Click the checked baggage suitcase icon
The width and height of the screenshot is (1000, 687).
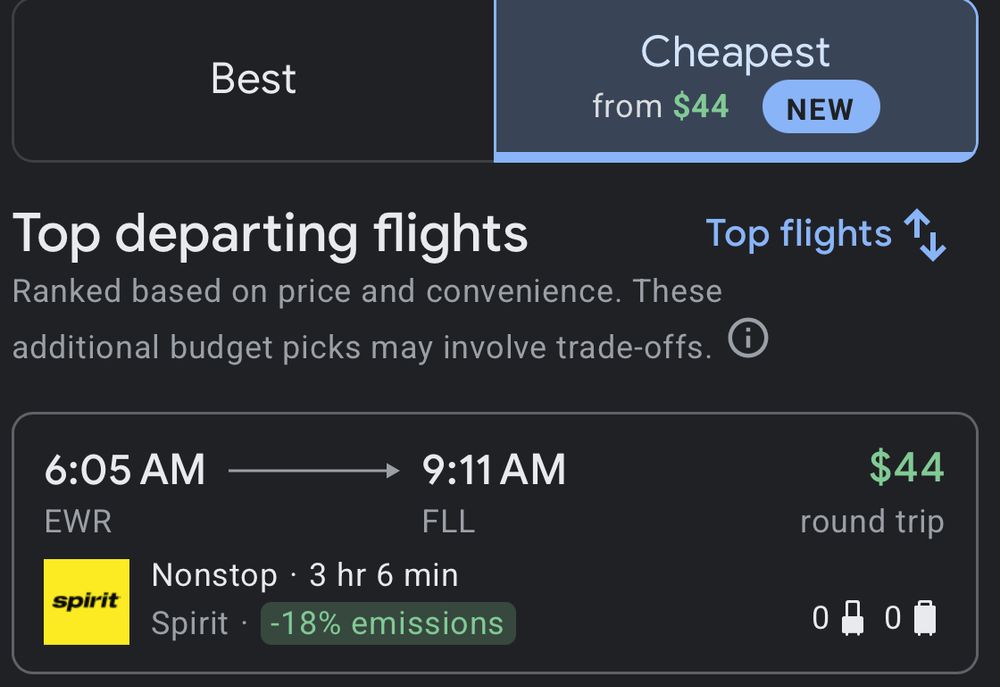pos(925,619)
